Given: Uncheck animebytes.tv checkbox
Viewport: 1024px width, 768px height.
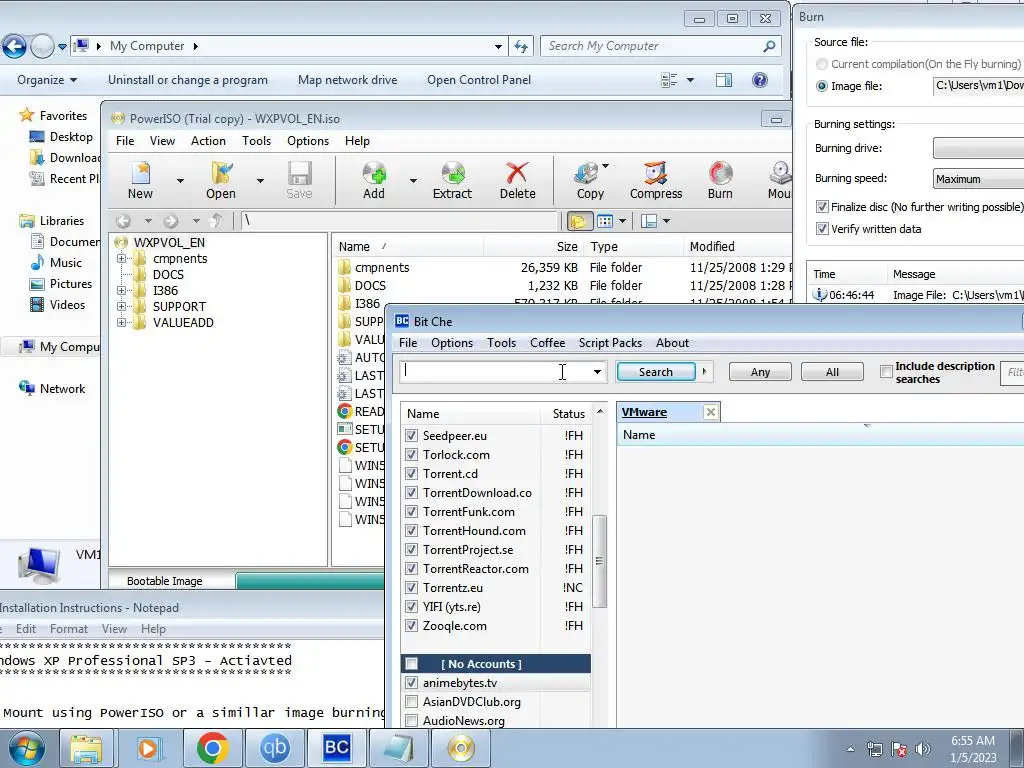Looking at the screenshot, I should 411,683.
